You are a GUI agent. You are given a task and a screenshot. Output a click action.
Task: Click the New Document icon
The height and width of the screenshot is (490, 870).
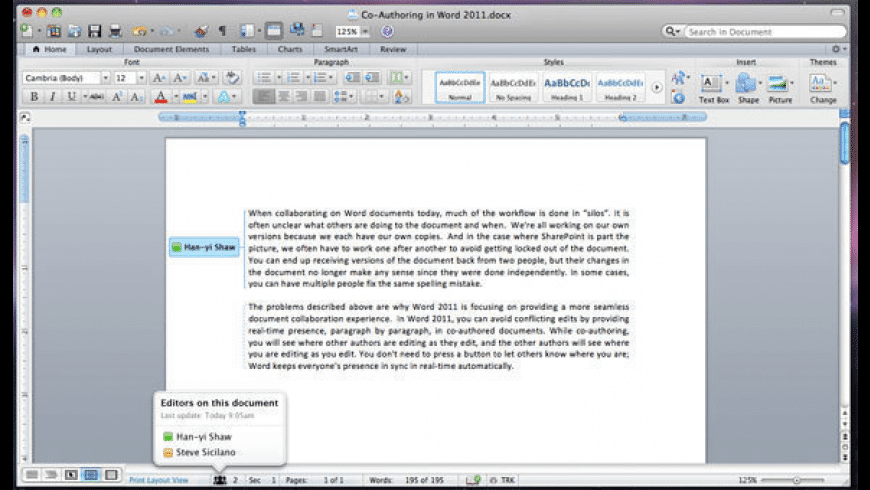pos(26,30)
